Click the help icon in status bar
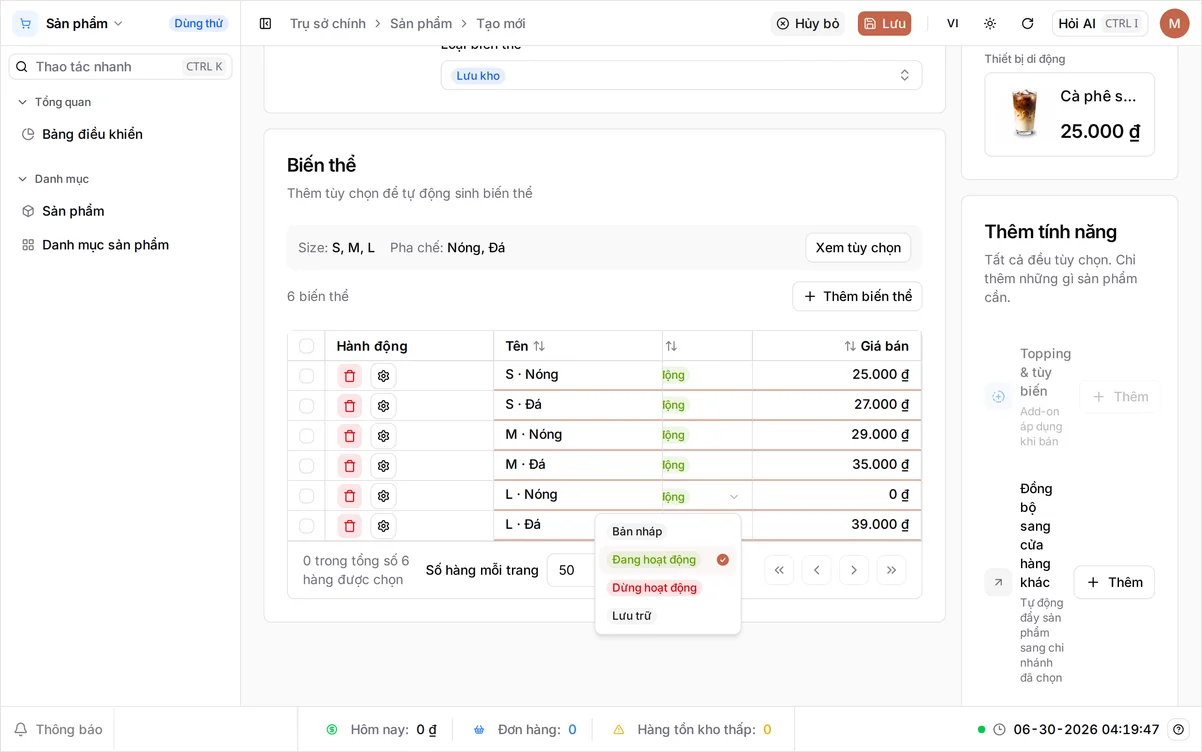Viewport: 1202px width, 752px height. 1179,729
